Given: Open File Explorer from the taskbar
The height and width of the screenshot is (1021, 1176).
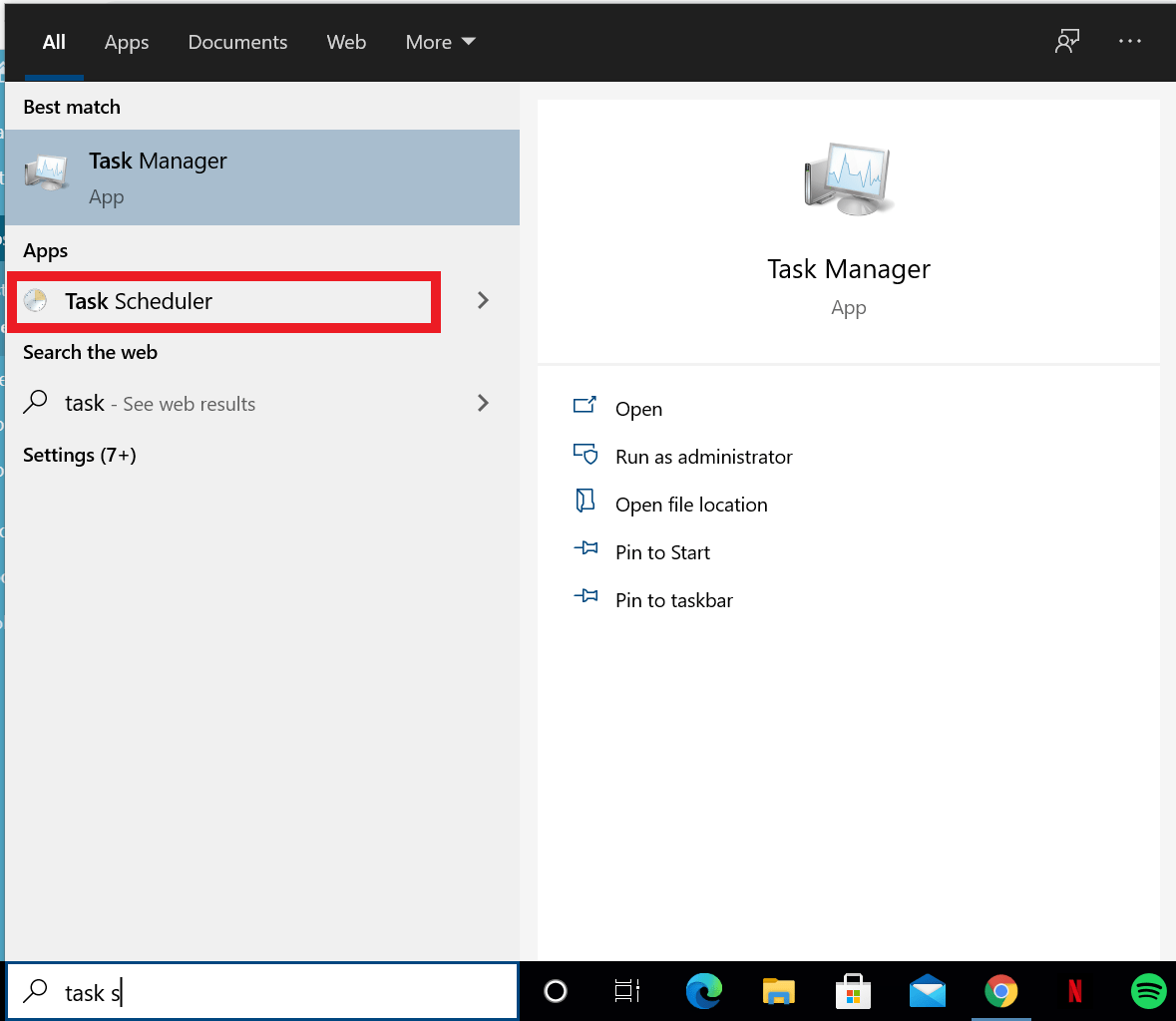Looking at the screenshot, I should pyautogui.click(x=778, y=991).
